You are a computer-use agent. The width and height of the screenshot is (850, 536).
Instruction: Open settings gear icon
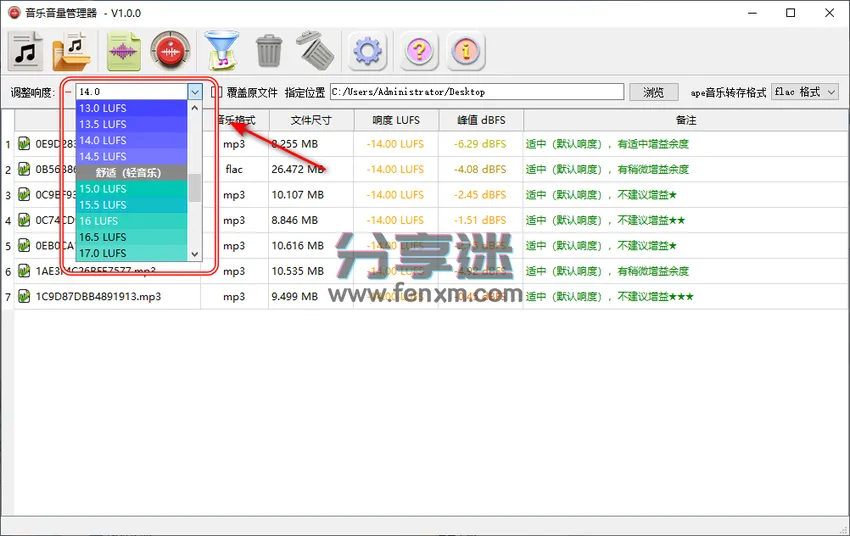coord(368,51)
